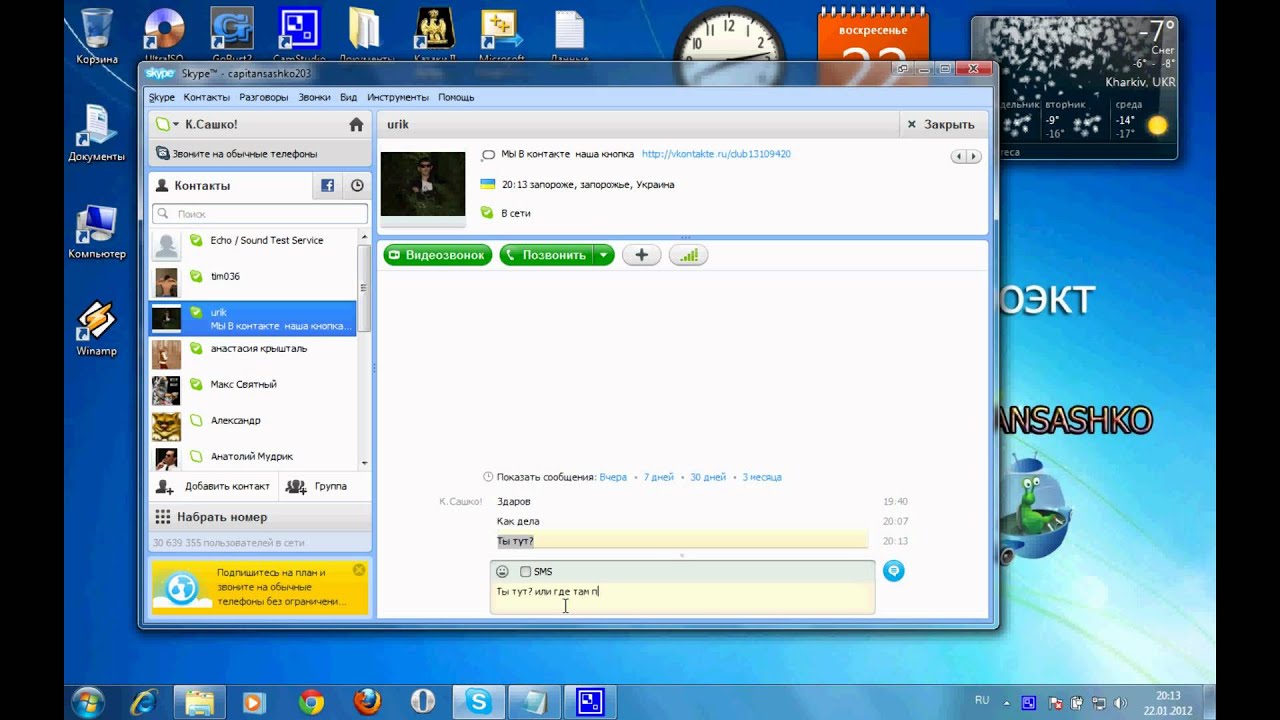This screenshot has height=720, width=1280.
Task: Check call quality signal bars
Action: (x=689, y=255)
